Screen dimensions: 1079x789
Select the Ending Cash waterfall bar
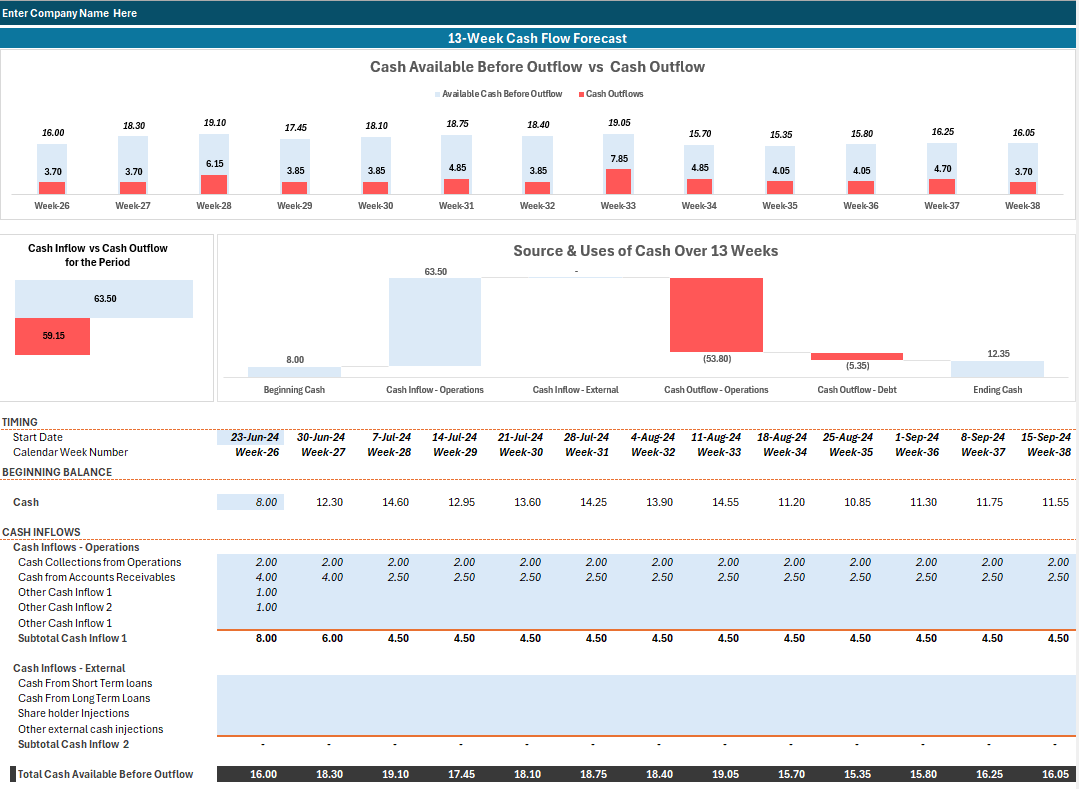[x=997, y=369]
